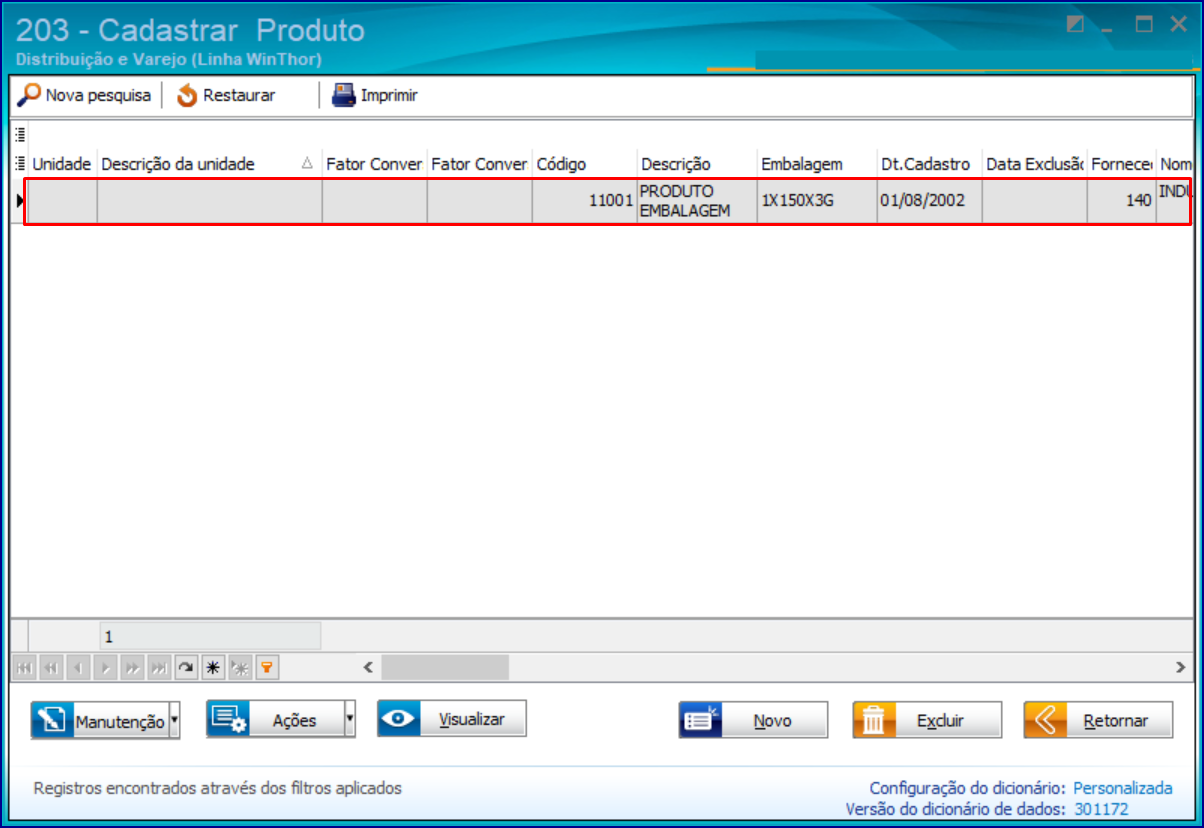
Task: Open the Personalizada dictionary configuration link
Action: coord(1123,789)
